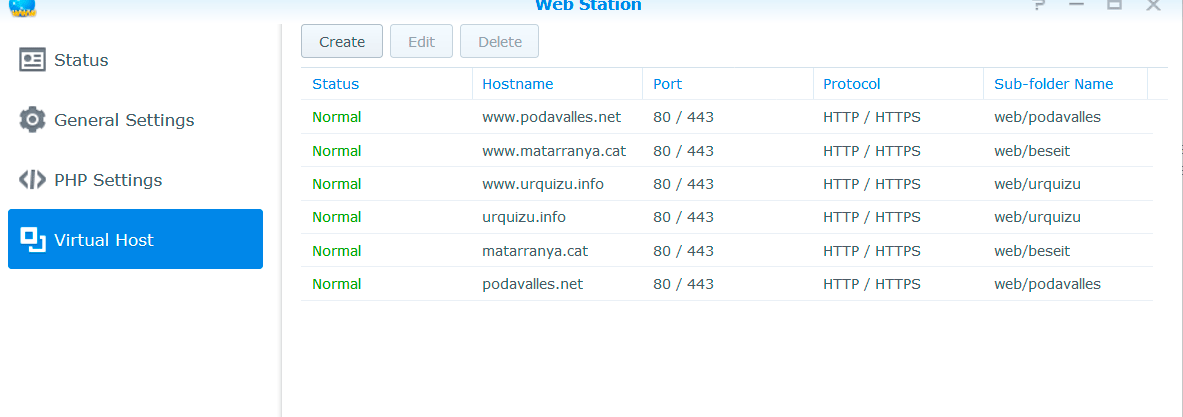Sort by the Protocol column header
Viewport: 1183px width, 417px height.
click(851, 84)
